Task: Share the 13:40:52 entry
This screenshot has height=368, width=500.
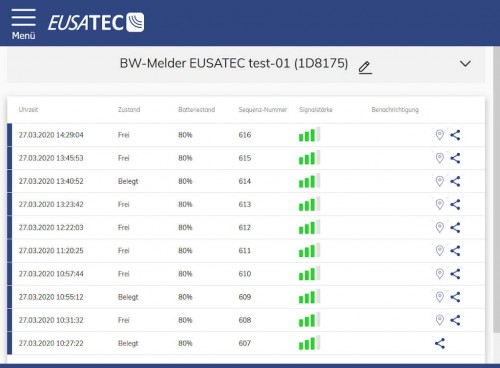Action: (x=455, y=181)
